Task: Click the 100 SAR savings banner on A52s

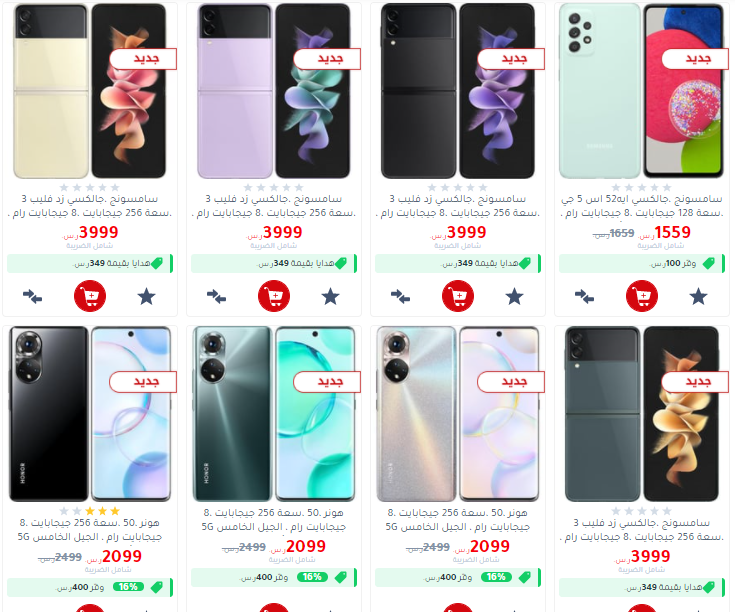Action: tap(642, 263)
